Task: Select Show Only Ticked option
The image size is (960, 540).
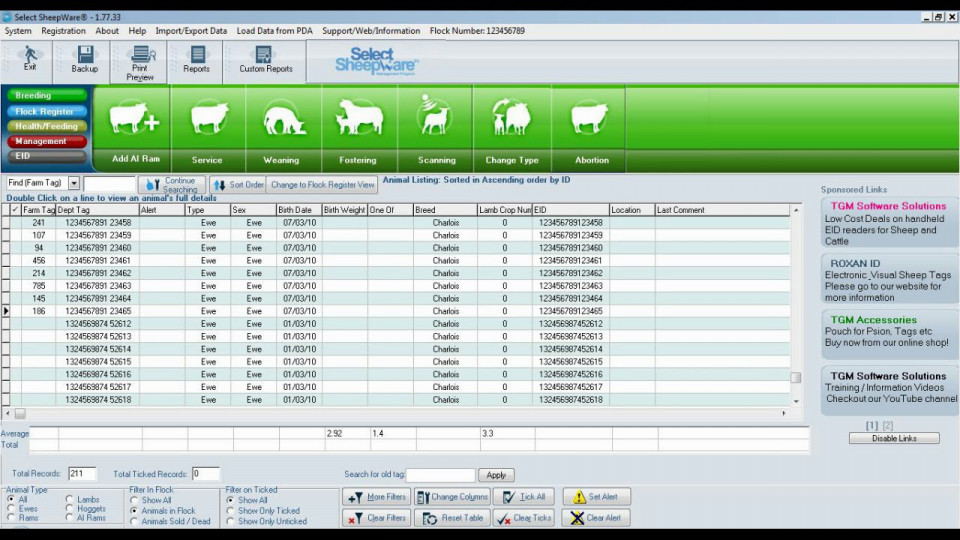Action: (x=230, y=511)
